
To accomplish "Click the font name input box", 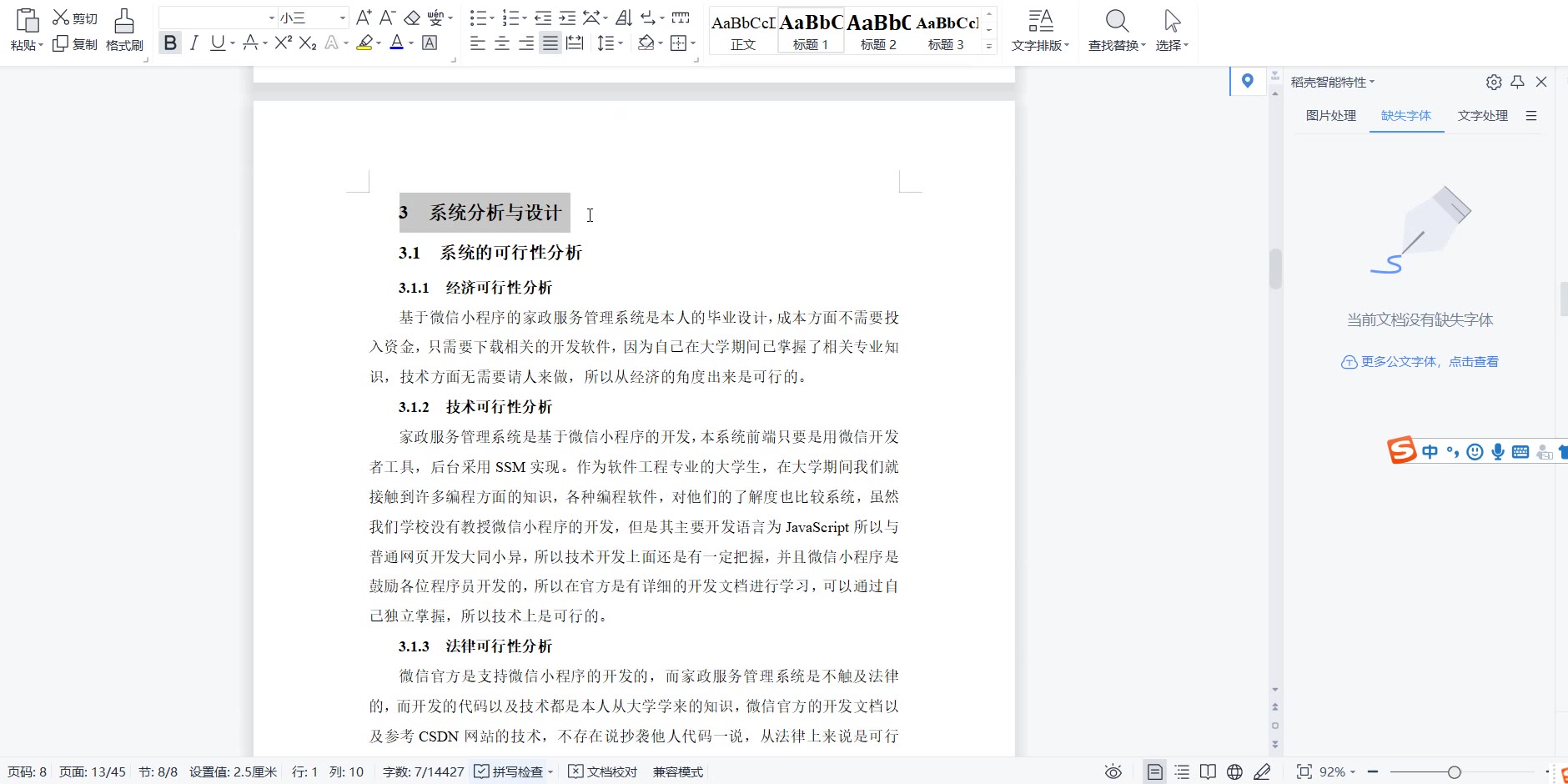I will tap(213, 18).
